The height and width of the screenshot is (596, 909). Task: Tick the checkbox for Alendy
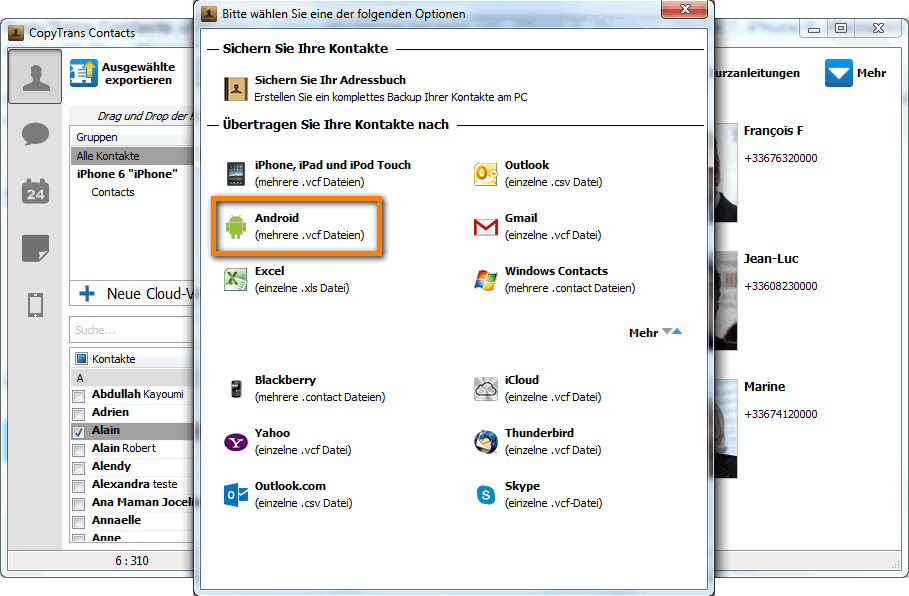click(x=78, y=468)
